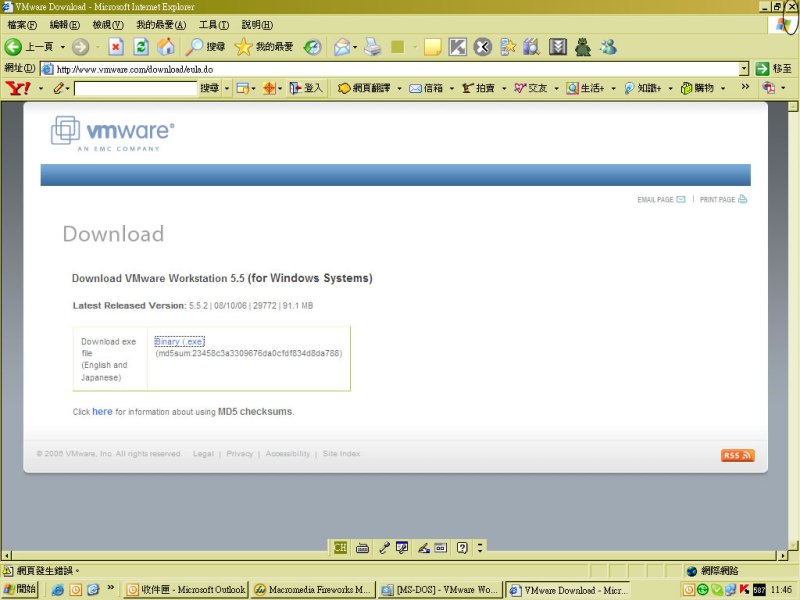
Task: Click the 登入 sign-in button
Action: pyautogui.click(x=306, y=88)
